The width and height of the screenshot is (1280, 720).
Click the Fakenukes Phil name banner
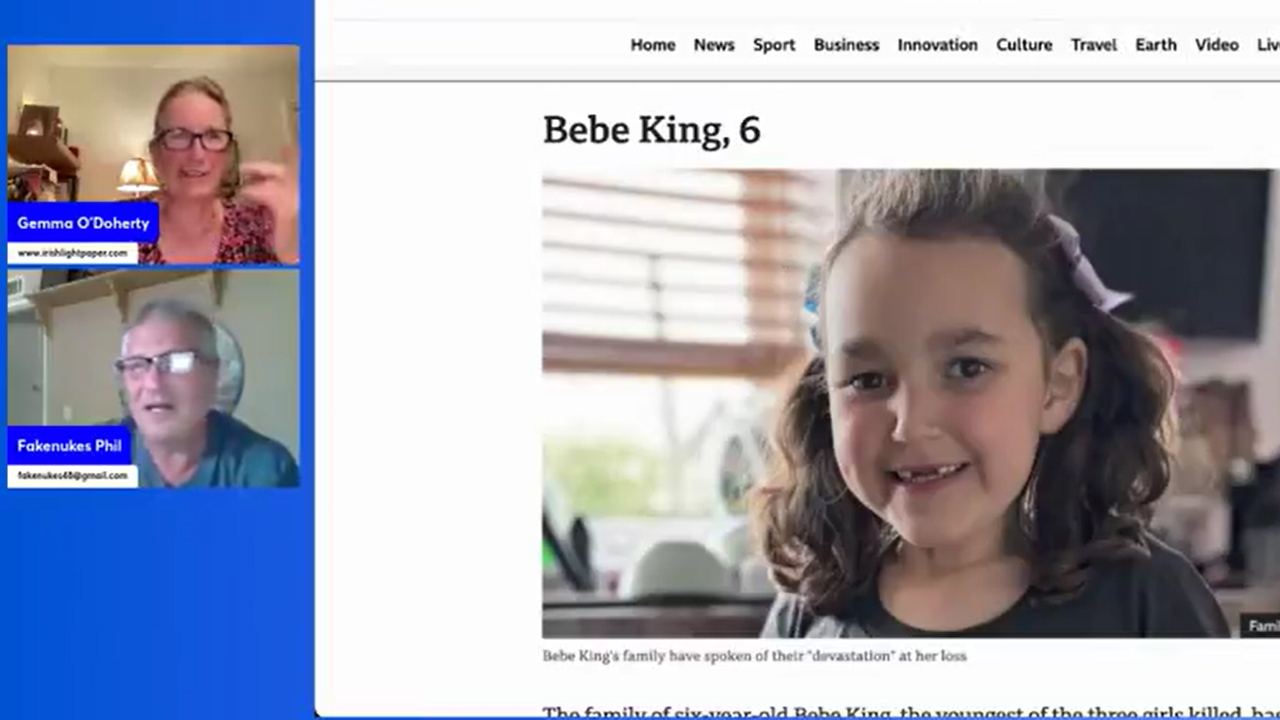point(69,445)
